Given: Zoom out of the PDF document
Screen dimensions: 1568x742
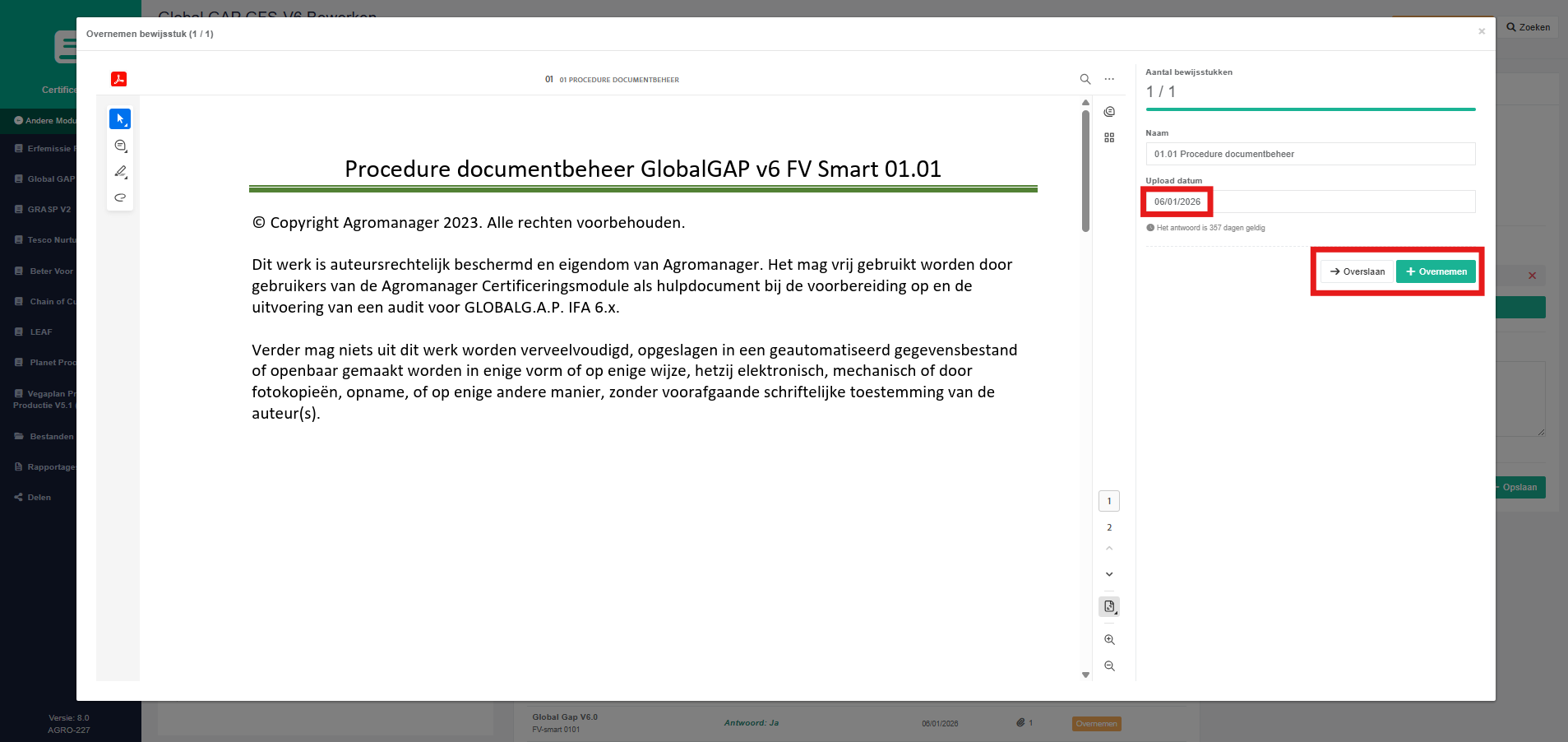Looking at the screenshot, I should pyautogui.click(x=1109, y=665).
